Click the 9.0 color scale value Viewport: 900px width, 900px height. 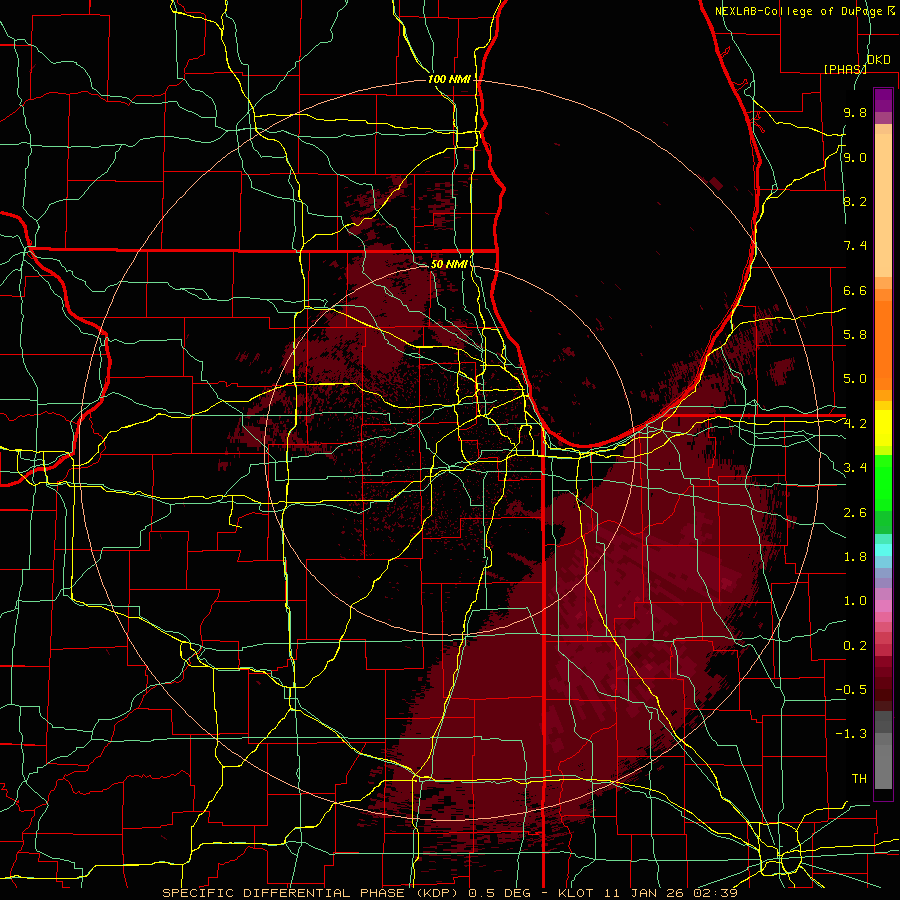coord(855,157)
